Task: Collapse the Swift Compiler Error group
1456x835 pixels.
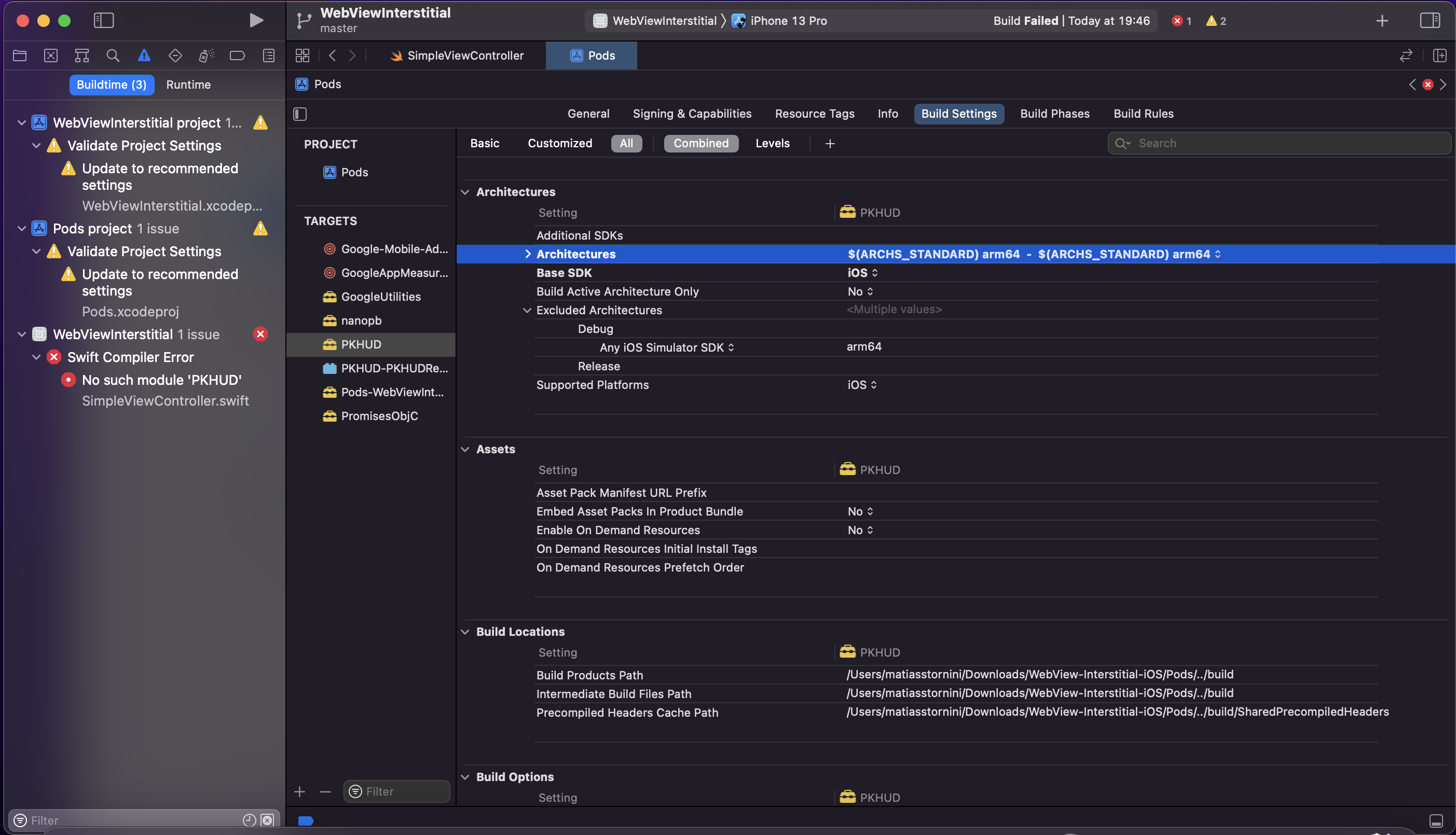Action: tap(36, 357)
